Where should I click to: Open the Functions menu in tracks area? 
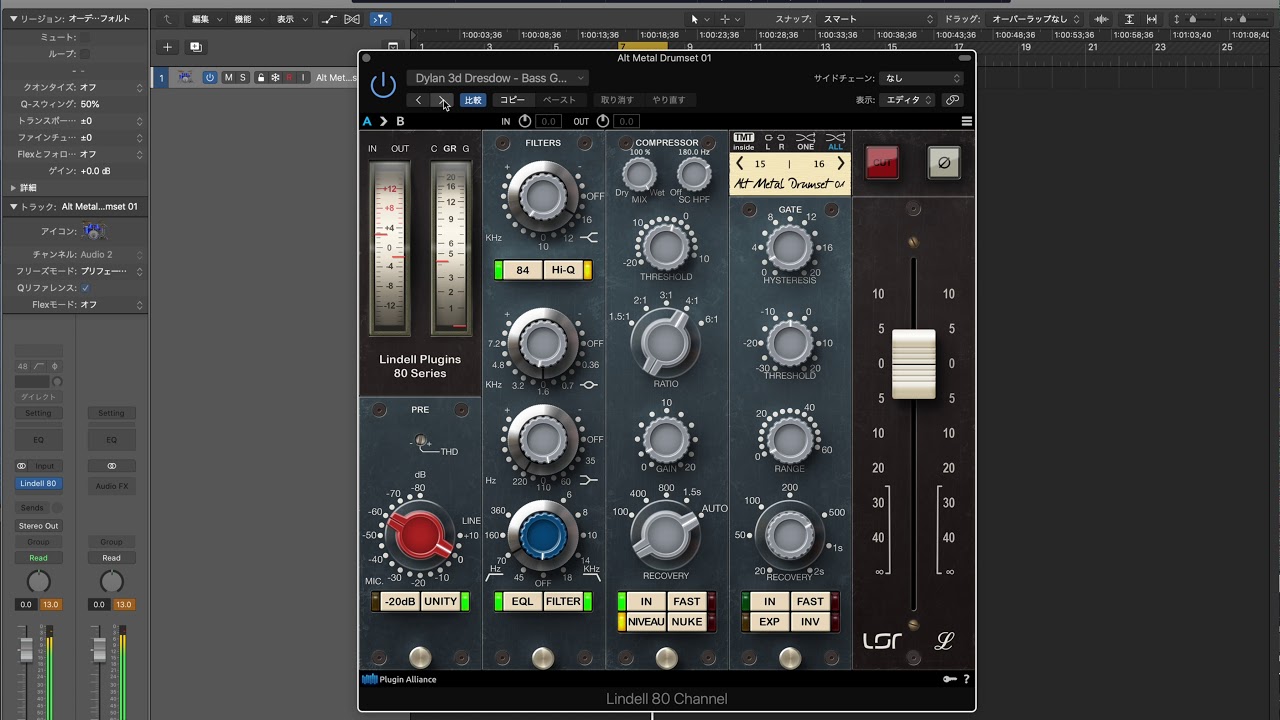pos(248,19)
